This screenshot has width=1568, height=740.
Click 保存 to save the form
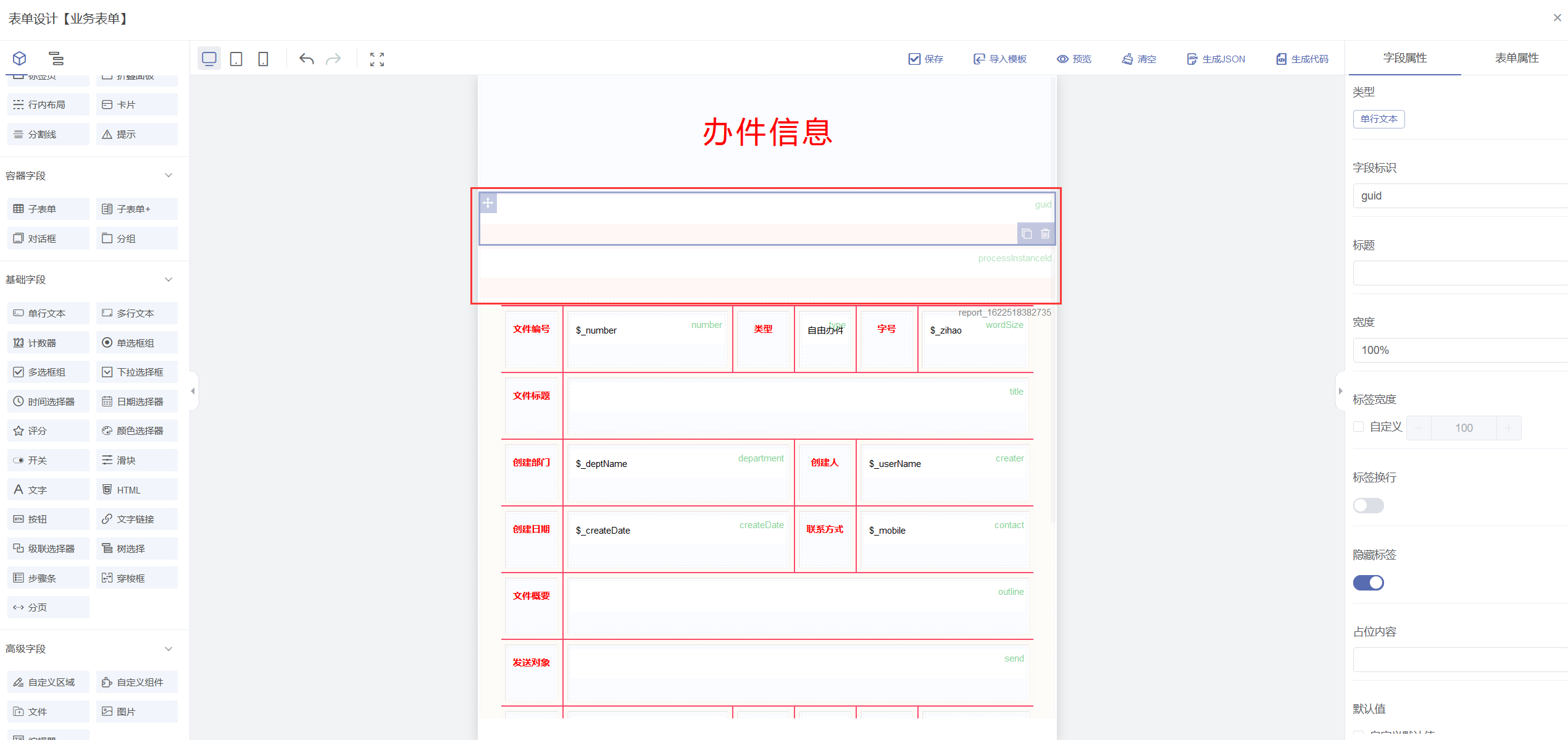pos(926,59)
